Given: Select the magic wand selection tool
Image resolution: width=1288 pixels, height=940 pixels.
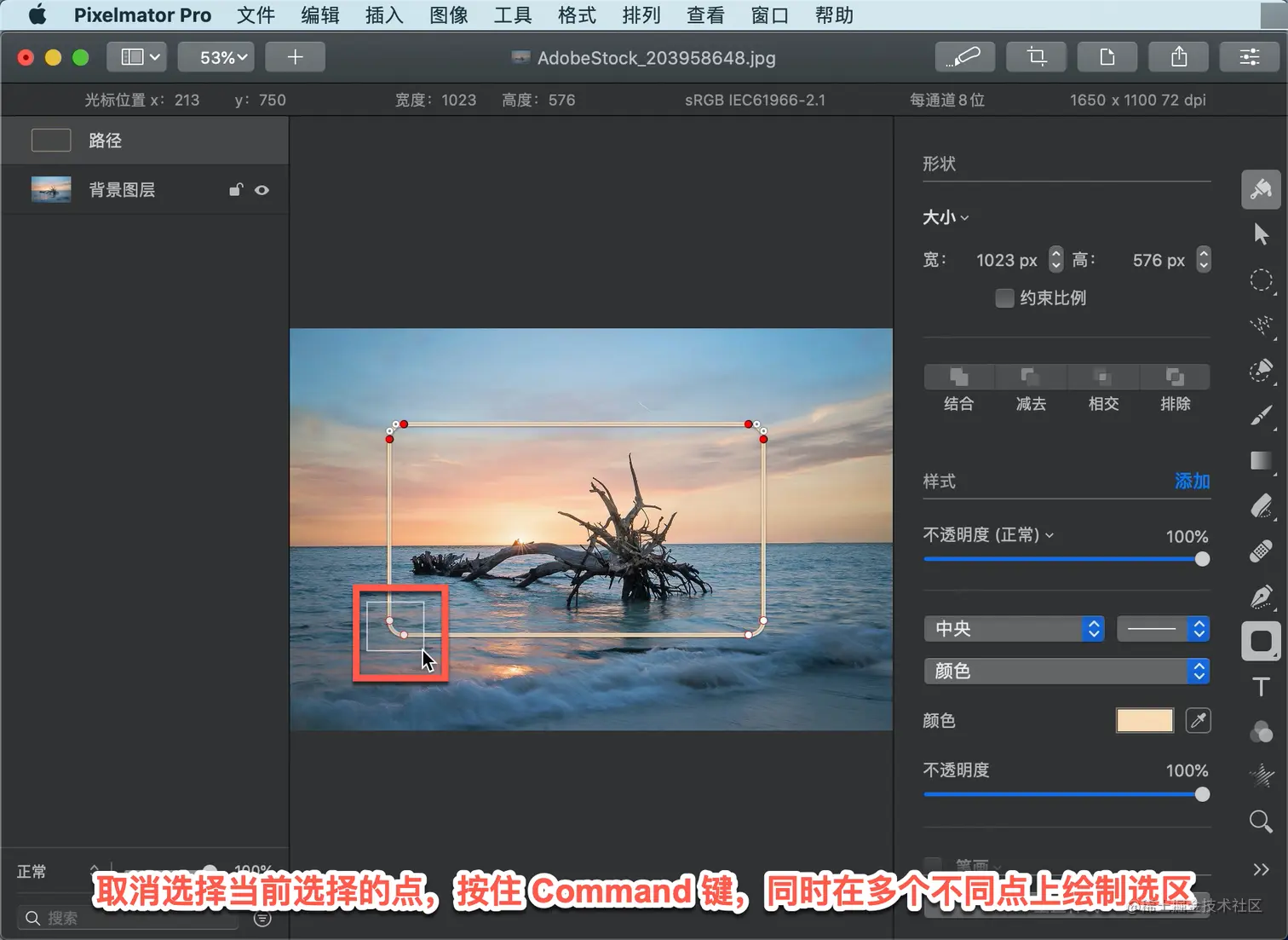Looking at the screenshot, I should (x=1261, y=326).
